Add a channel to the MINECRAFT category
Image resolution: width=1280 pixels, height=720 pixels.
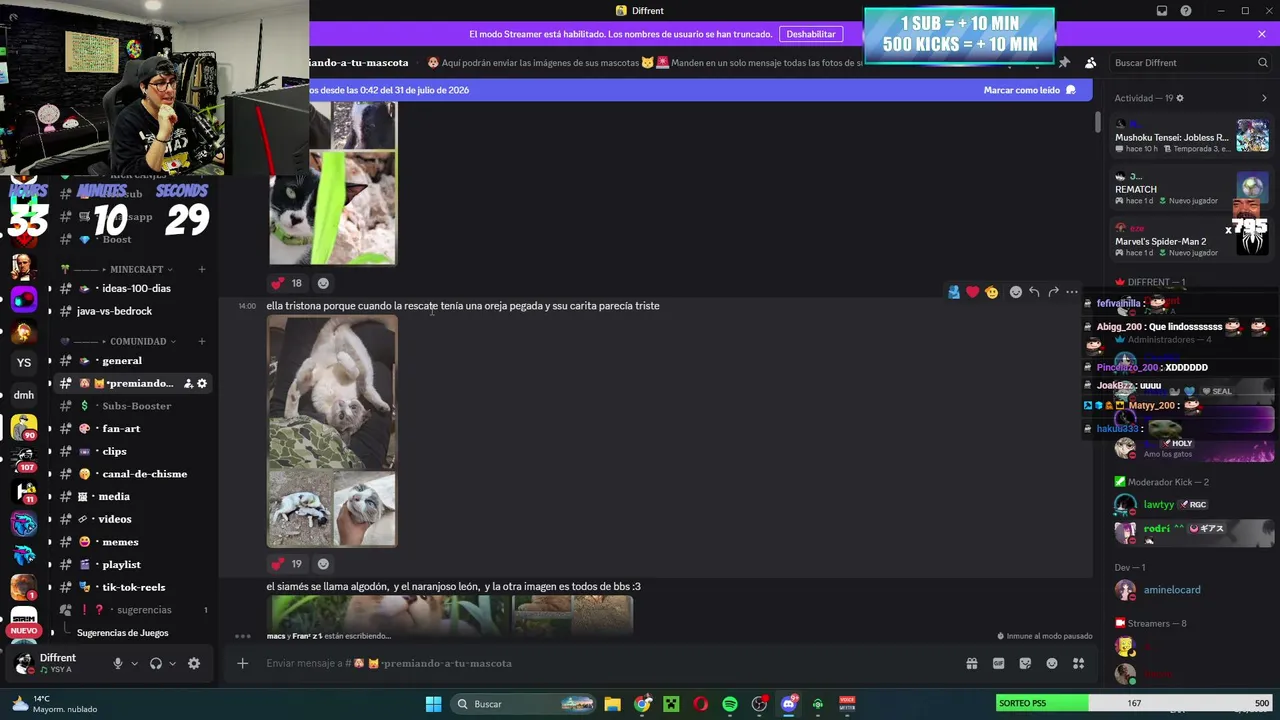(201, 269)
